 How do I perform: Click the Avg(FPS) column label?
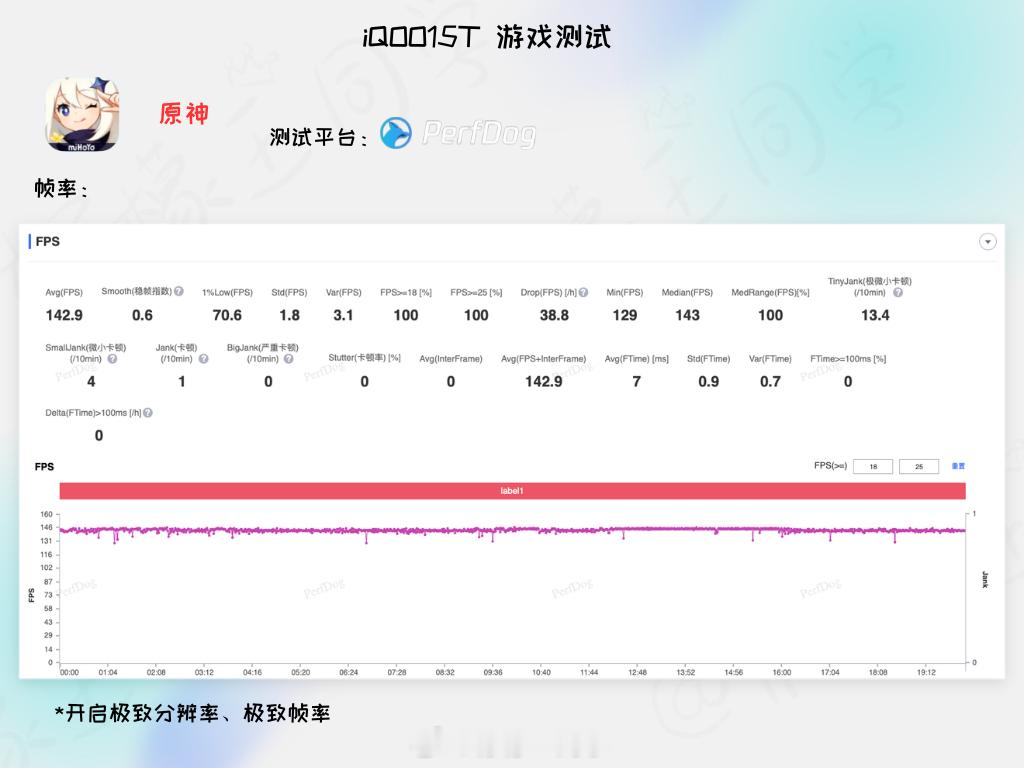pos(64,293)
